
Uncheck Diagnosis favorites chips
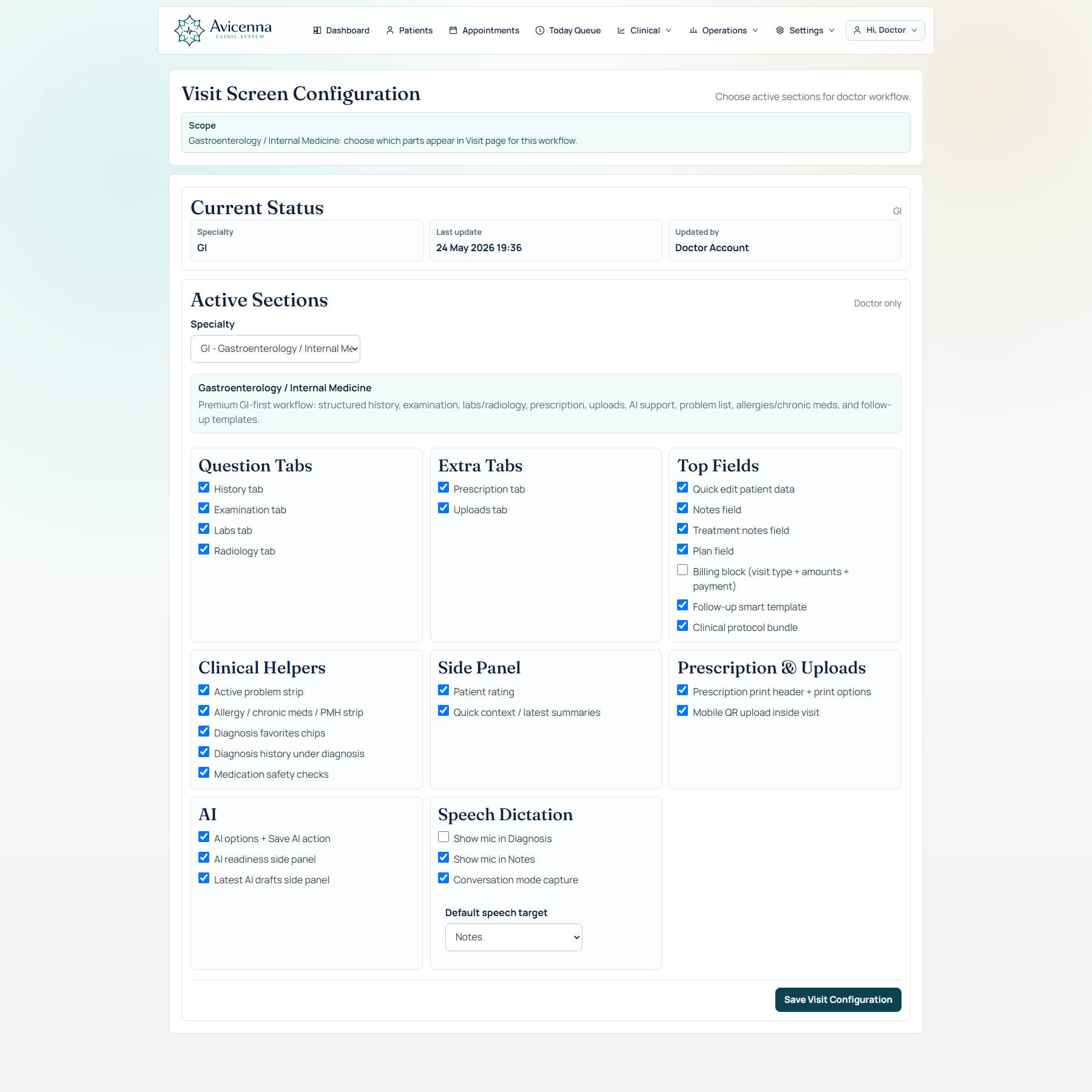tap(204, 732)
